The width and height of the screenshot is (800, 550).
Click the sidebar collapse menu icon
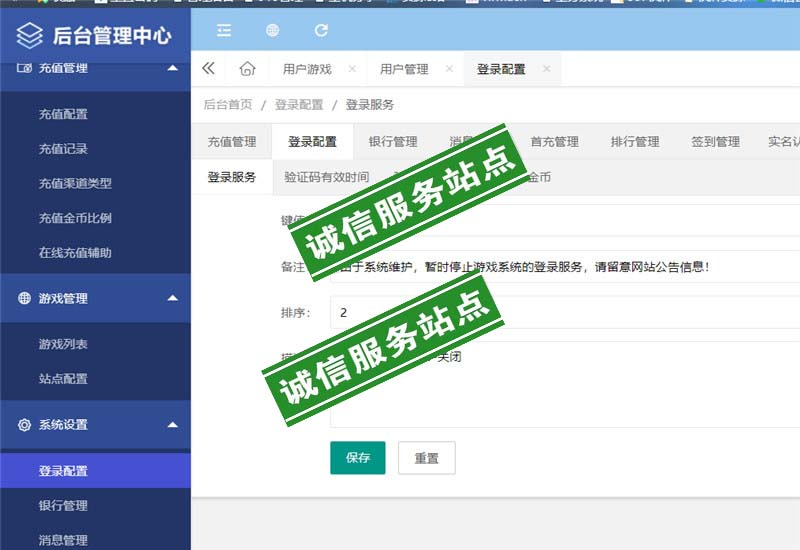click(x=224, y=31)
